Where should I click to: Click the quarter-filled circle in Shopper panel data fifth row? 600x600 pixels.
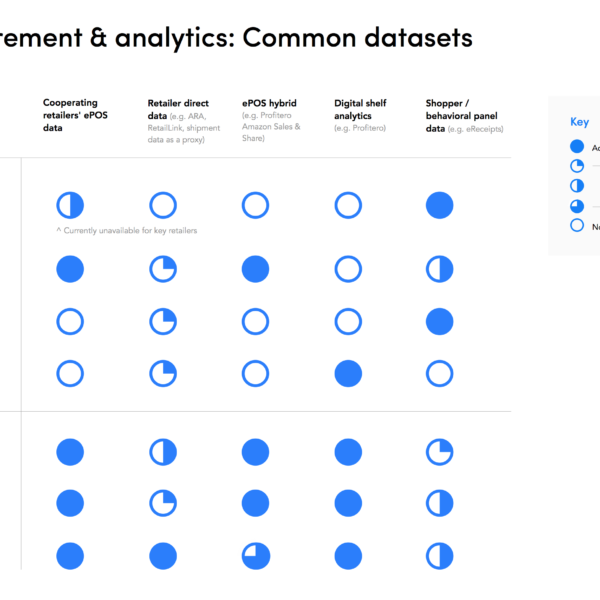[440, 452]
